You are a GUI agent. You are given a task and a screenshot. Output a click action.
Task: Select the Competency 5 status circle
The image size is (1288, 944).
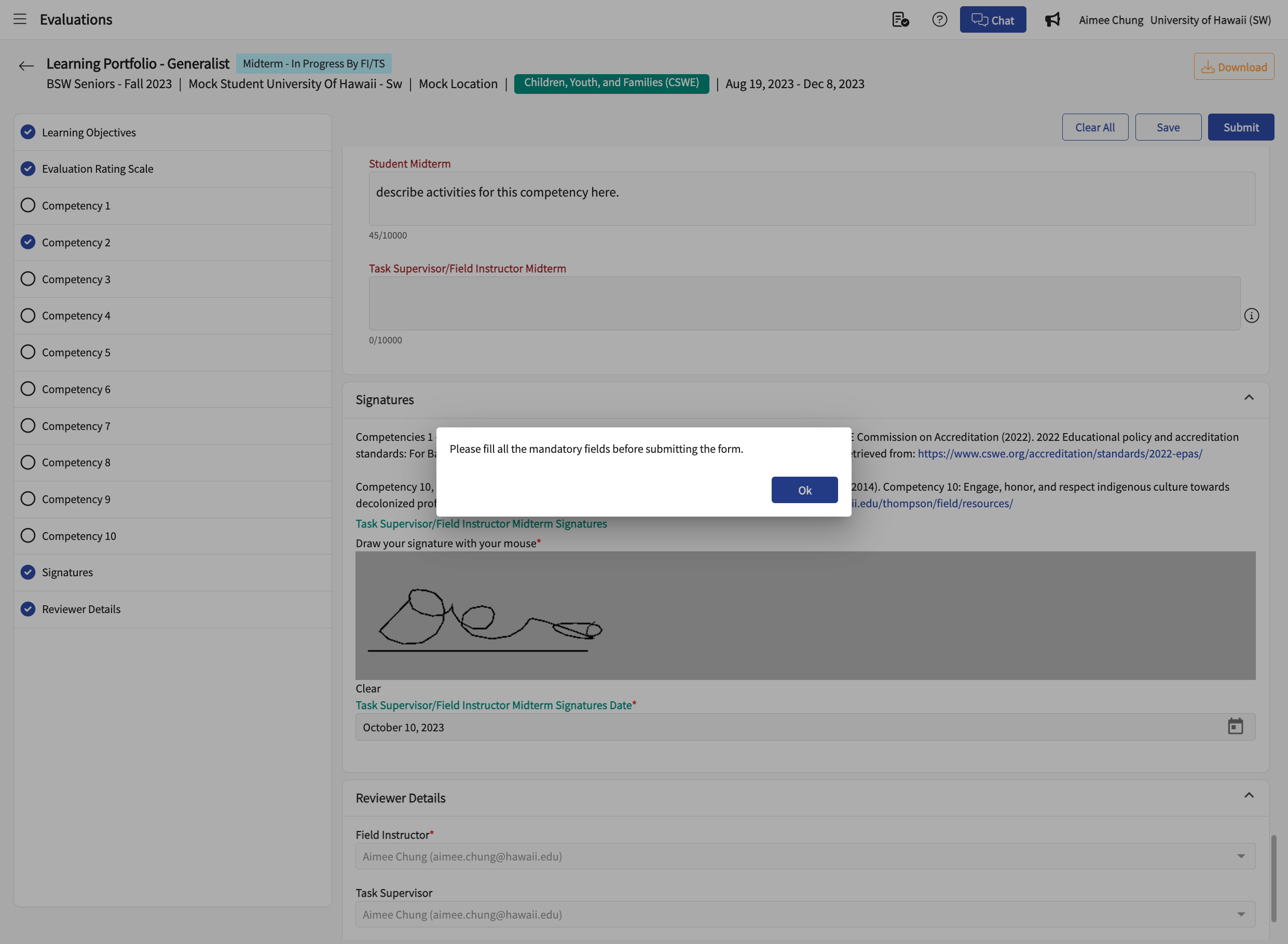(28, 352)
